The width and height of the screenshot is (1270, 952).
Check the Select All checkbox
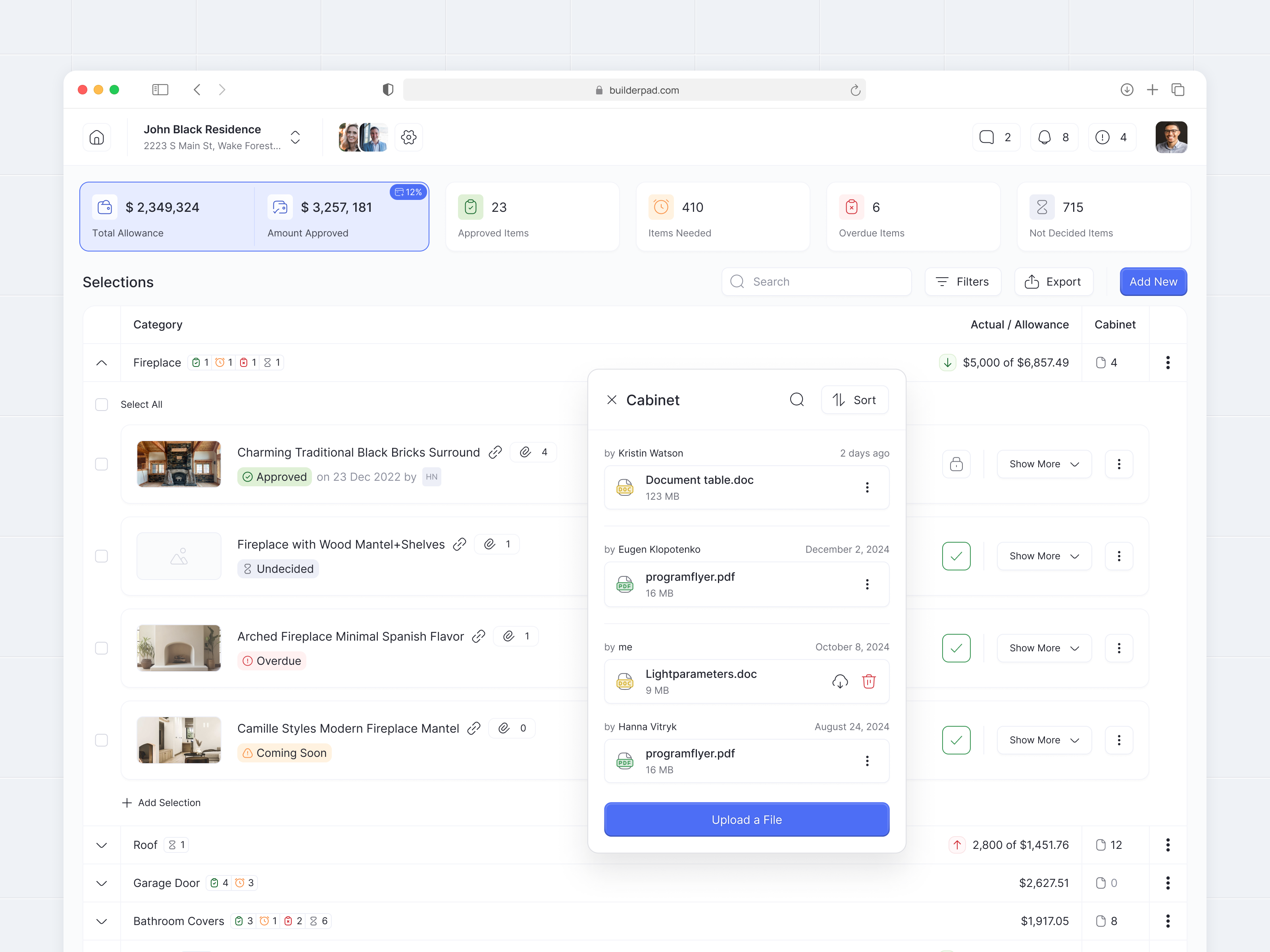[102, 405]
